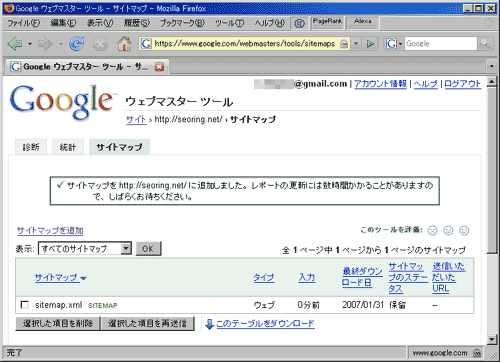The width and height of the screenshot is (500, 362).
Task: Click the Google search box
Action: [x=440, y=44]
